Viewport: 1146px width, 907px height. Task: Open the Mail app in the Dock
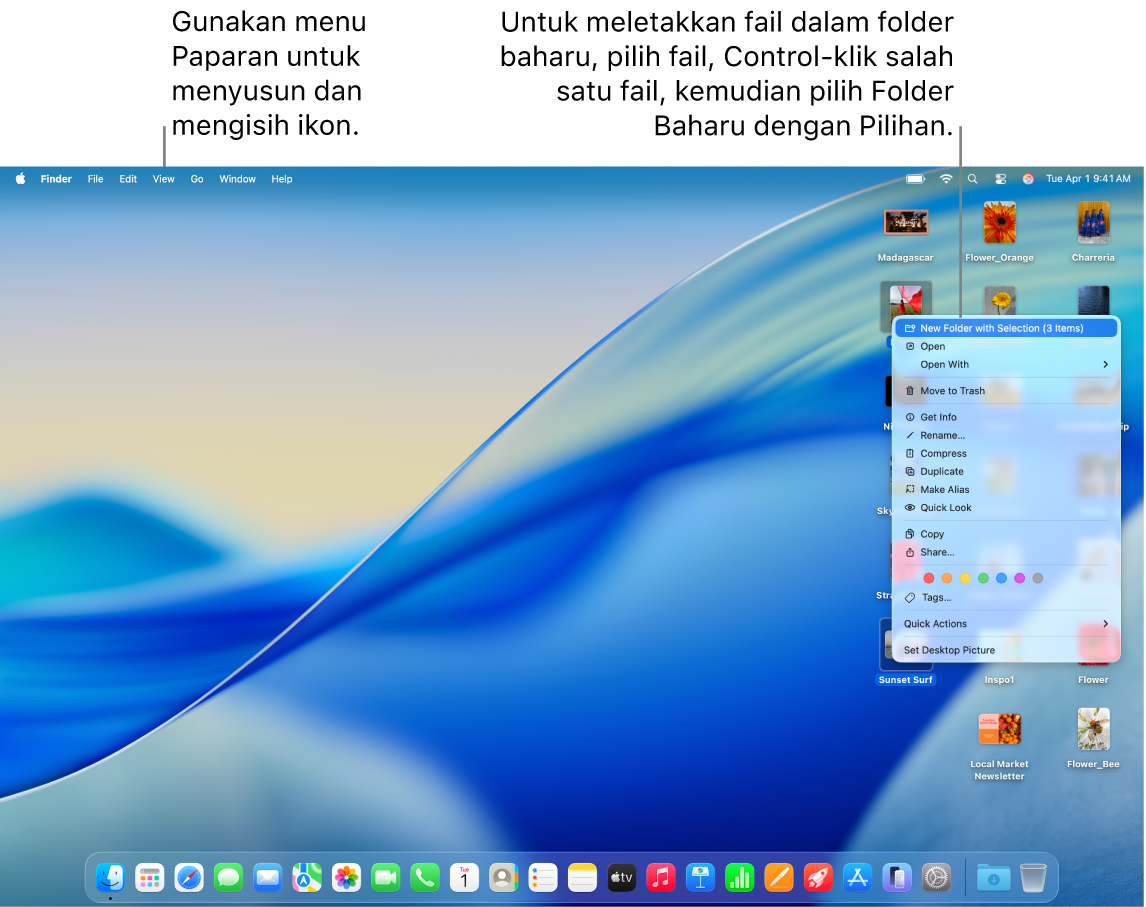267,877
